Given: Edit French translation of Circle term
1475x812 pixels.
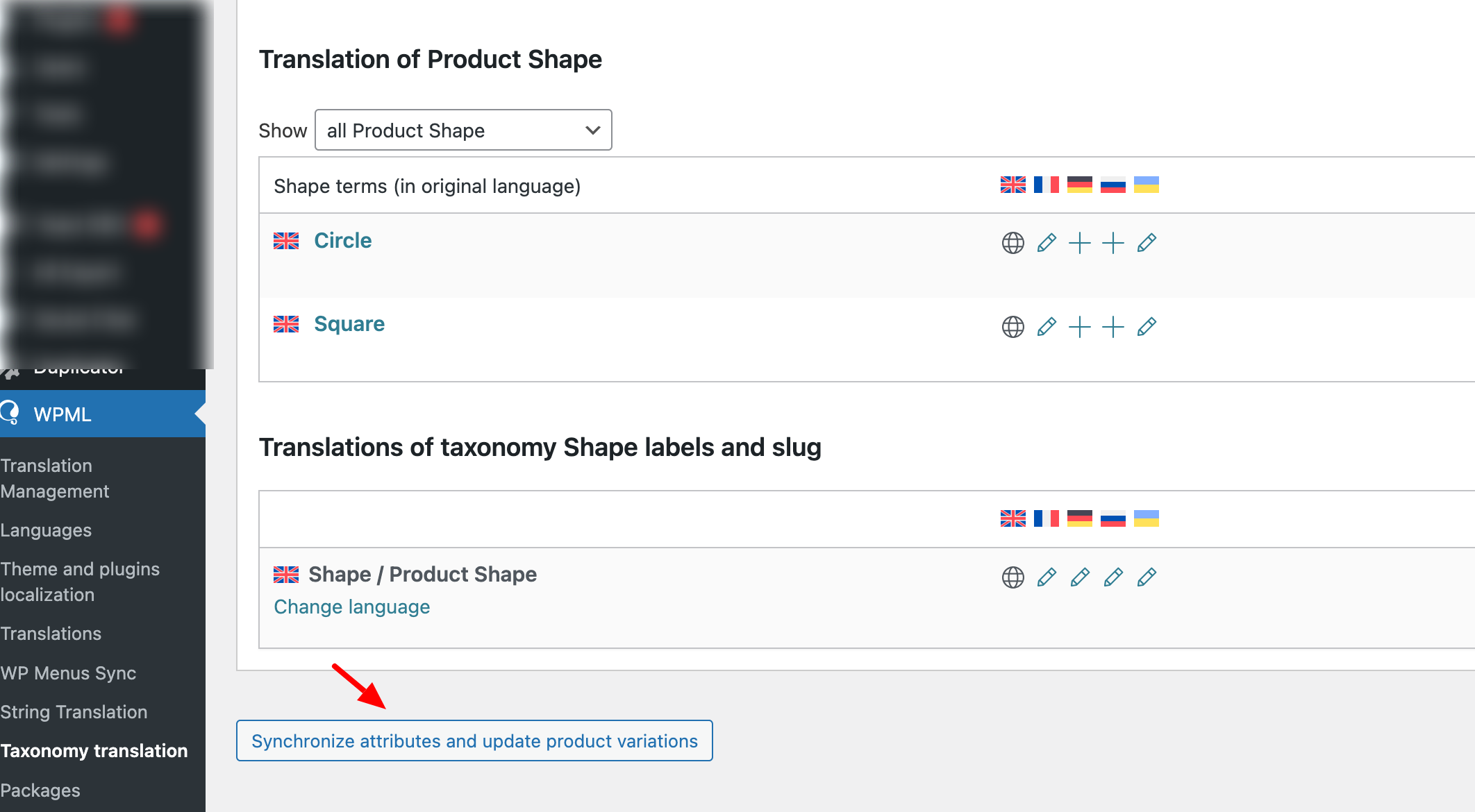Looking at the screenshot, I should click(x=1047, y=243).
